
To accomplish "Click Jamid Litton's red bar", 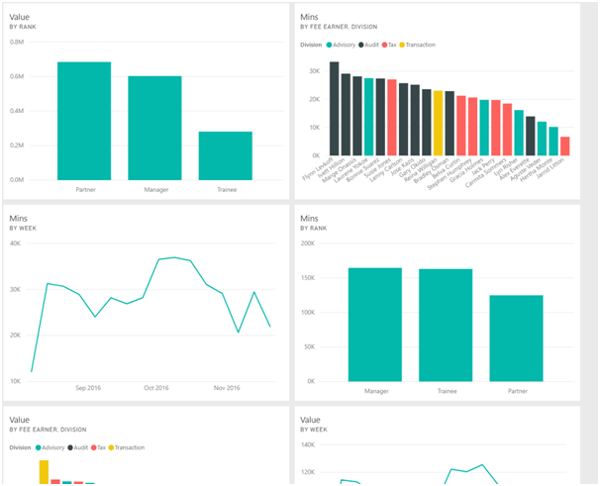I will [565, 146].
